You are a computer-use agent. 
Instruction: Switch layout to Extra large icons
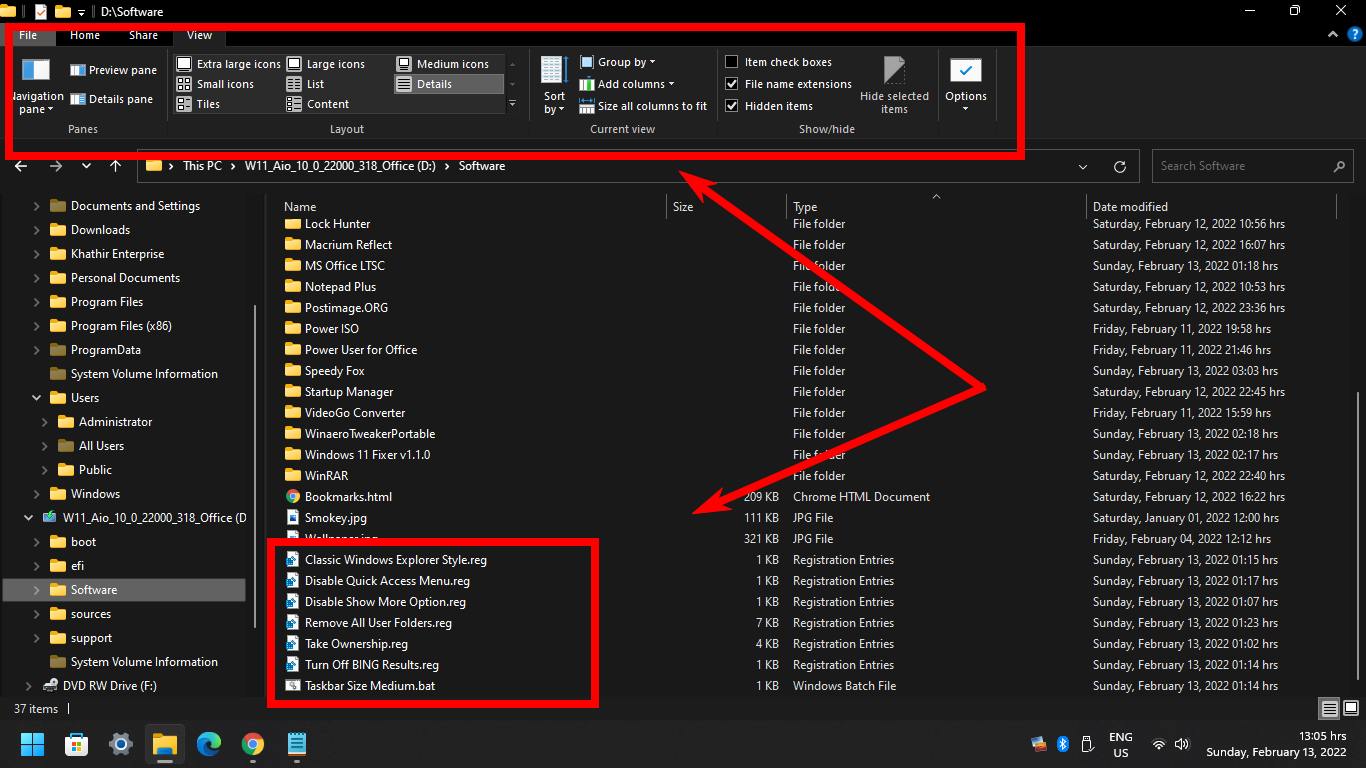229,64
